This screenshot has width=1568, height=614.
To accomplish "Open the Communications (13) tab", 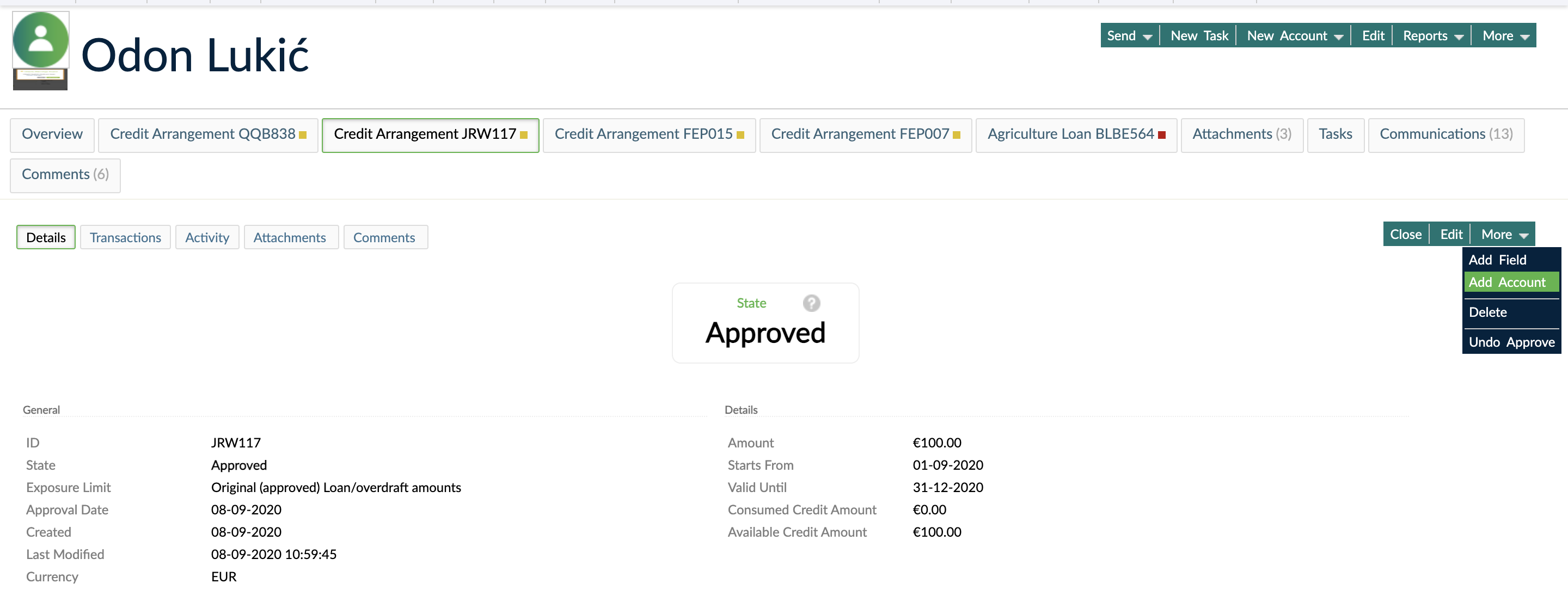I will coord(1445,134).
